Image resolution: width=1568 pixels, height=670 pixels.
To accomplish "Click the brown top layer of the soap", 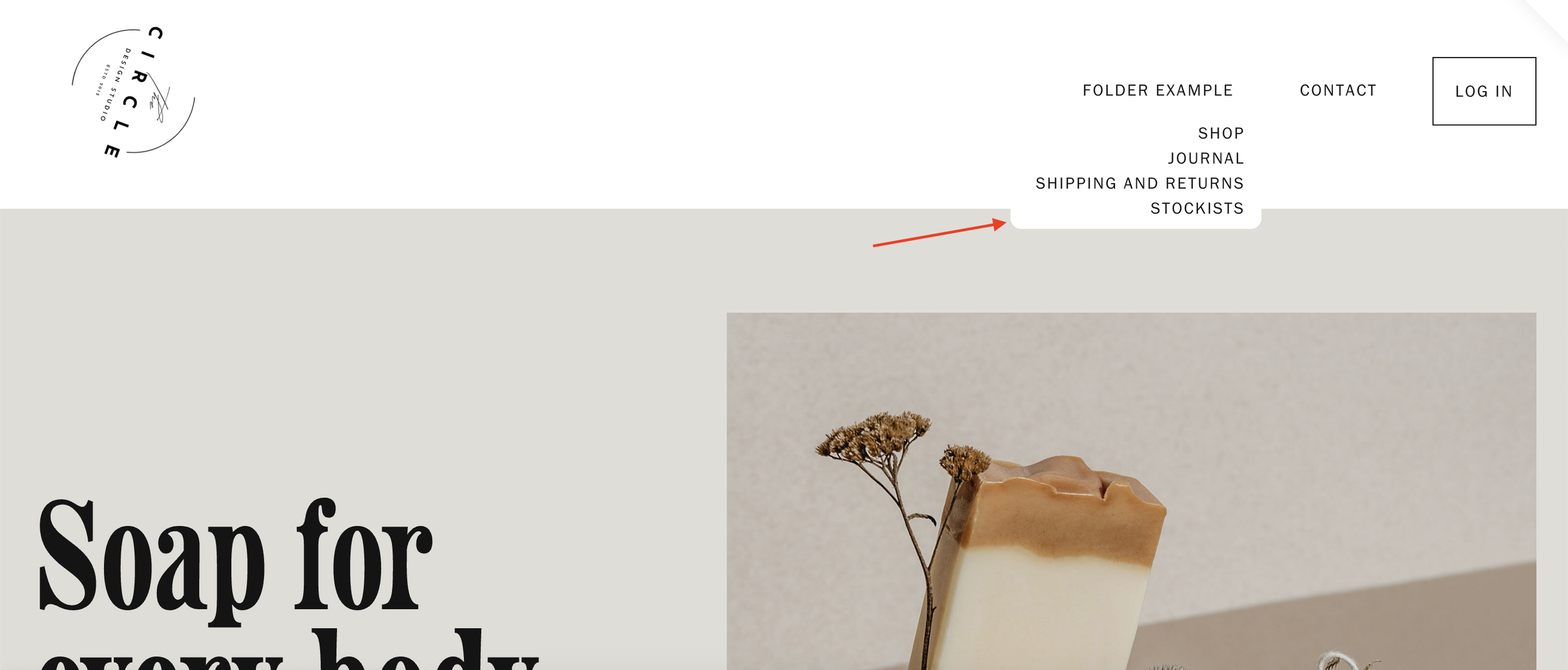I will (x=1066, y=508).
